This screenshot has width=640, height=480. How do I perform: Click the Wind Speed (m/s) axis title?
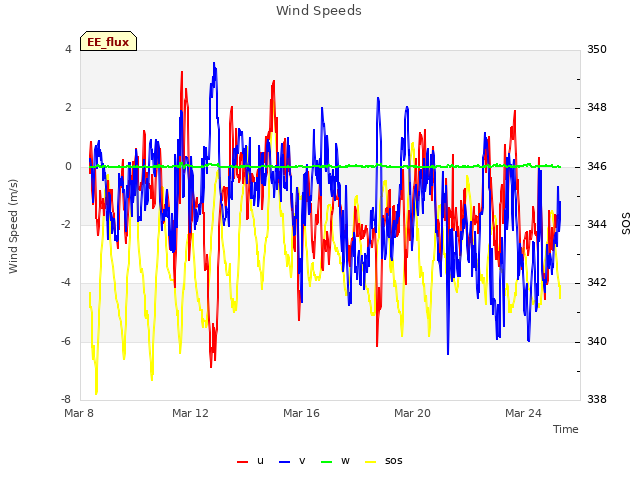coord(13,226)
